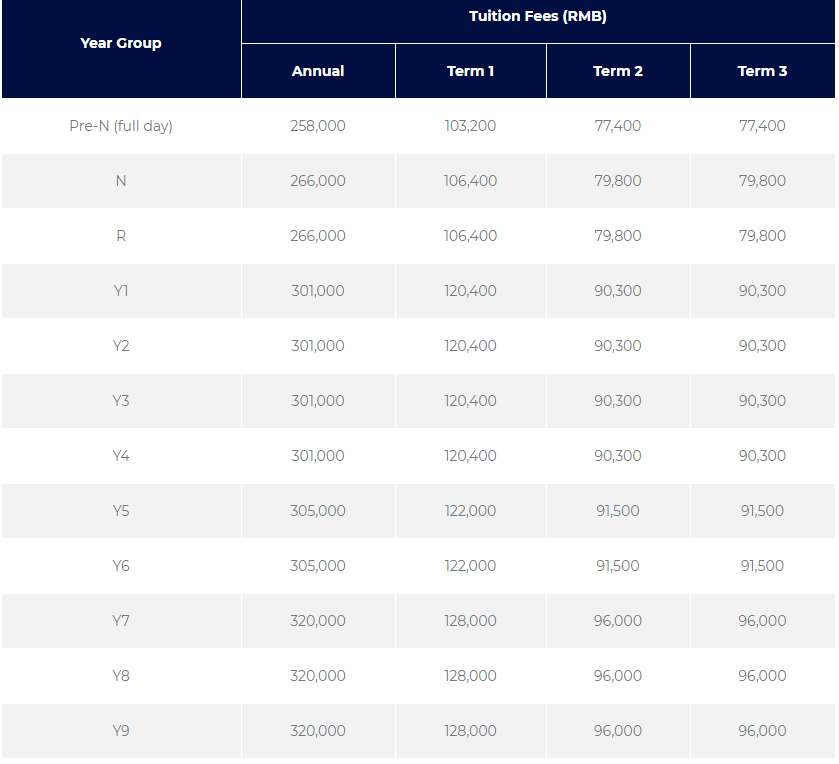Viewport: 839px width, 764px height.
Task: Select the Term 1 column header
Action: coord(470,71)
